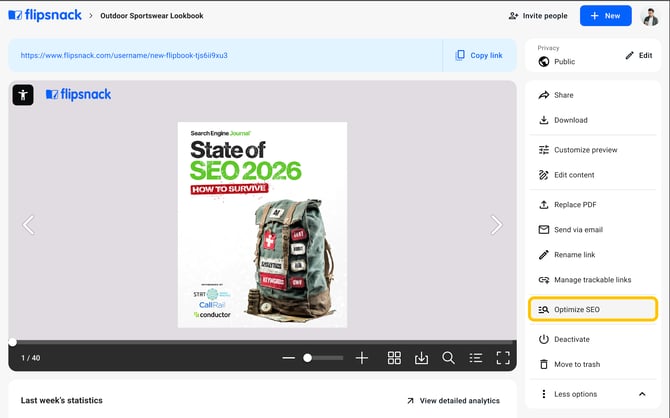Click the Flipsnack logo in header
The height and width of the screenshot is (418, 670).
click(45, 15)
